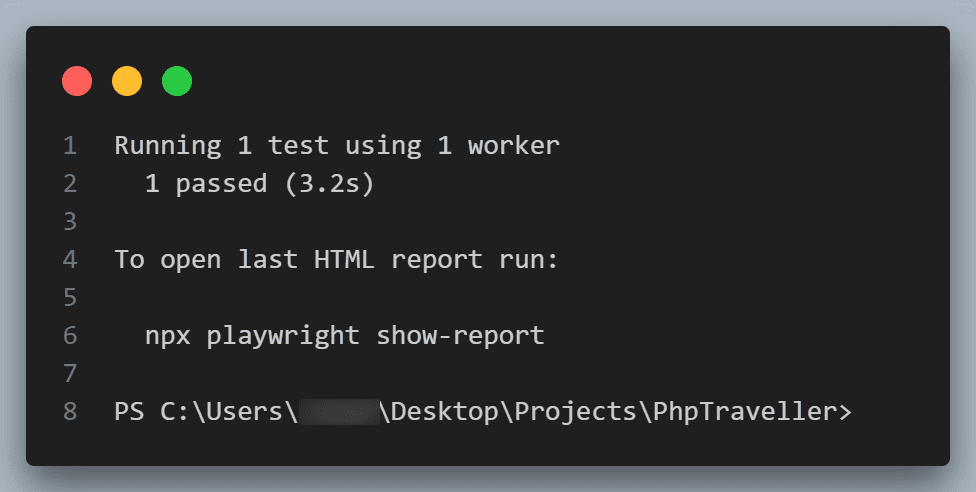Select line number 3
This screenshot has width=976, height=492.
coord(70,222)
